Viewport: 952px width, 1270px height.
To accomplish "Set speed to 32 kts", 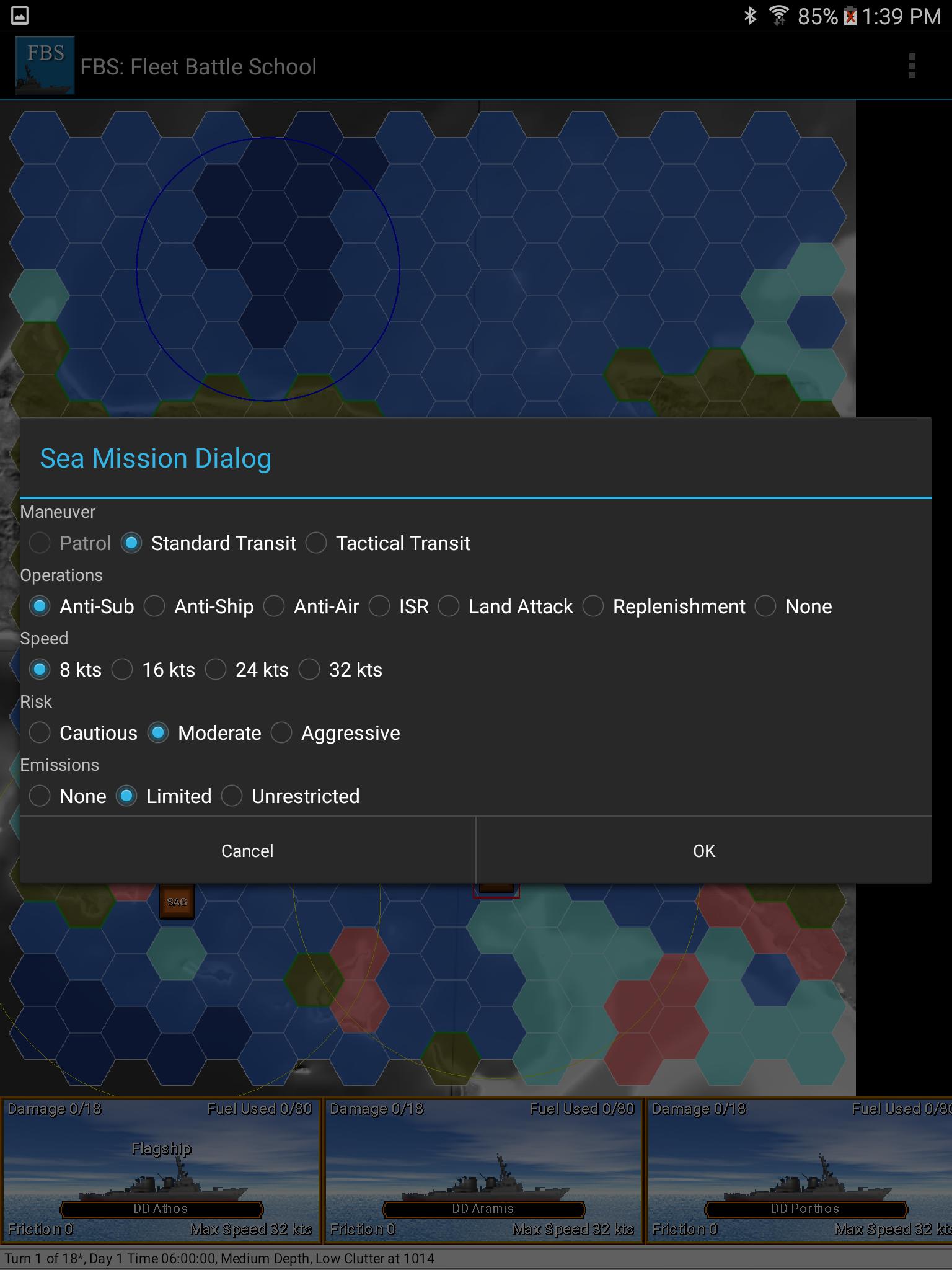I will [x=309, y=670].
